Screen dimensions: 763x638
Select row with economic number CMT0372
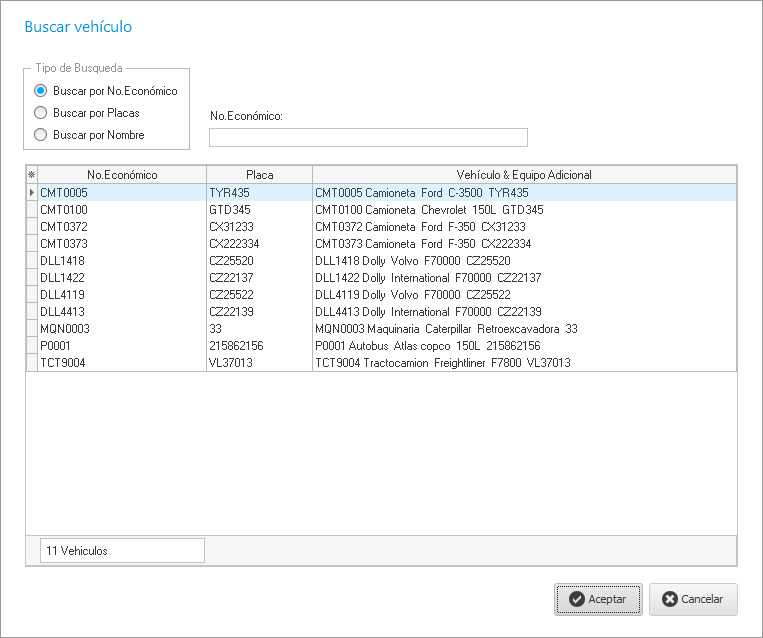point(122,227)
